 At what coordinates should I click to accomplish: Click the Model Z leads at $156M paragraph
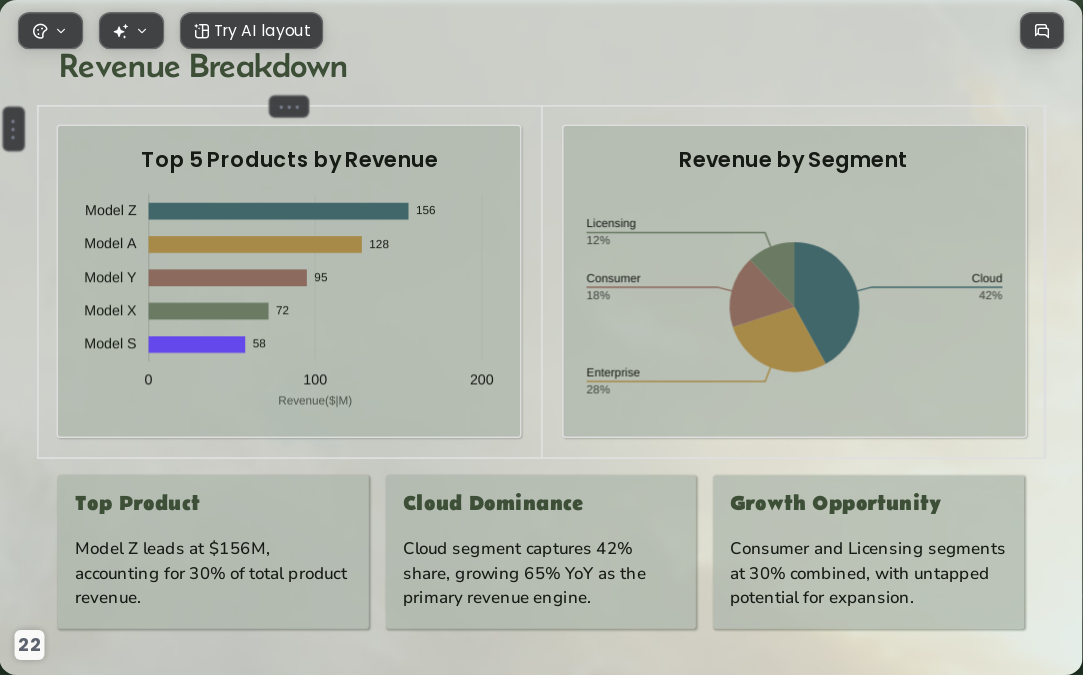click(x=212, y=573)
